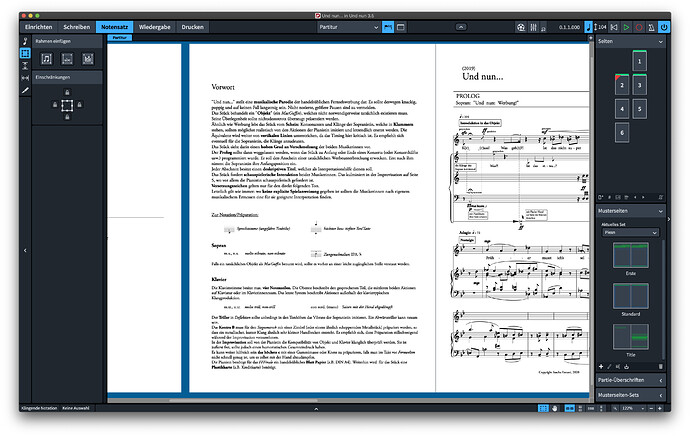Image resolution: width=690 pixels, height=437 pixels.
Task: Expand the Musterseiten-Sets section
Action: pyautogui.click(x=630, y=395)
